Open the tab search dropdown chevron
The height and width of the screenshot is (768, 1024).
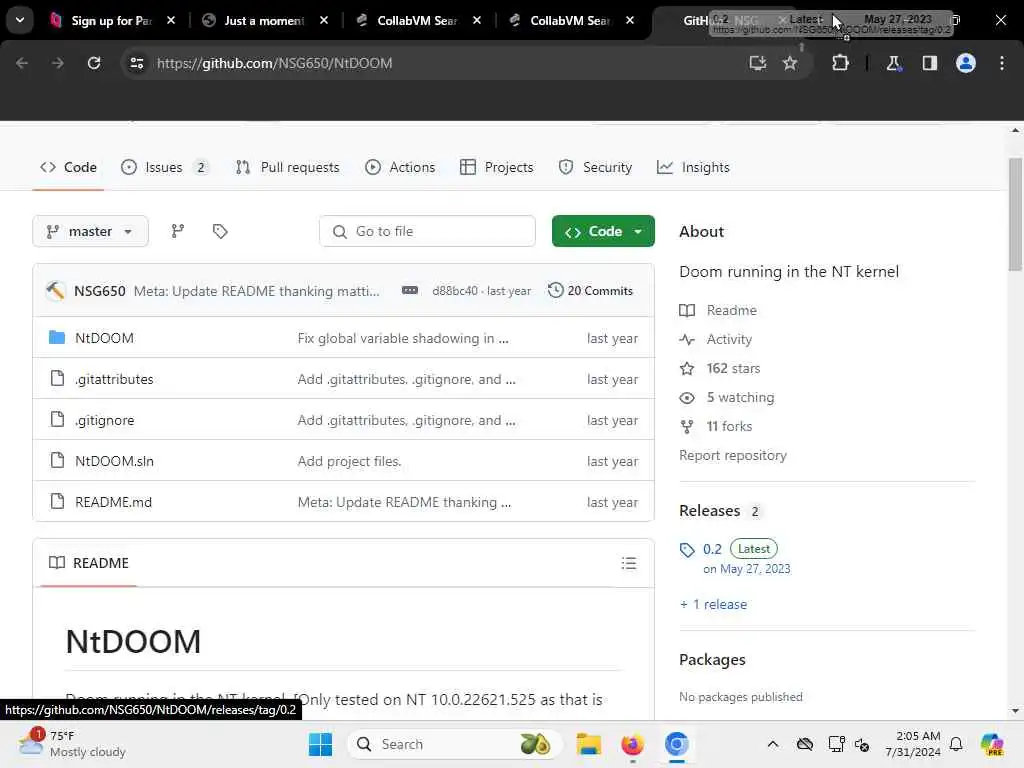click(20, 20)
